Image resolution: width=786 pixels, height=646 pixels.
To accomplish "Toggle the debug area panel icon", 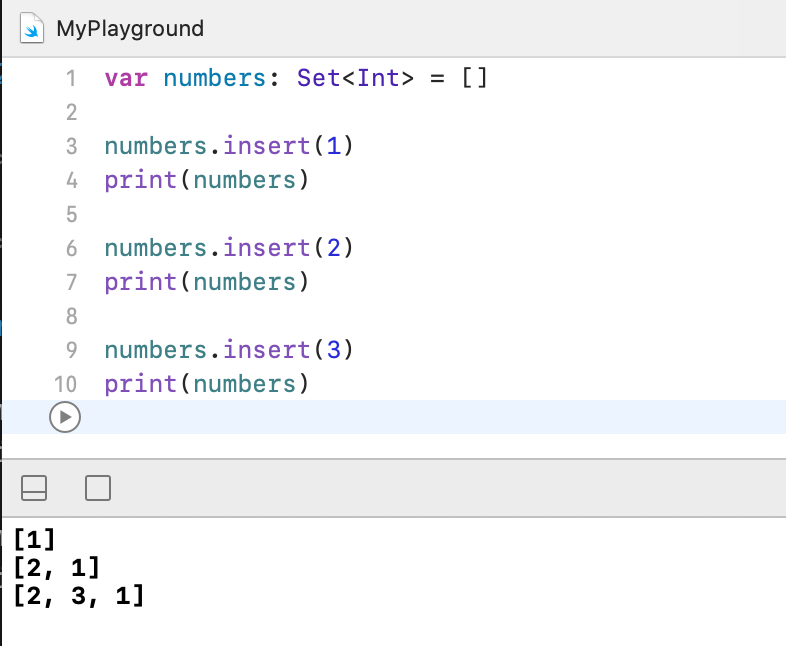I will coord(34,488).
